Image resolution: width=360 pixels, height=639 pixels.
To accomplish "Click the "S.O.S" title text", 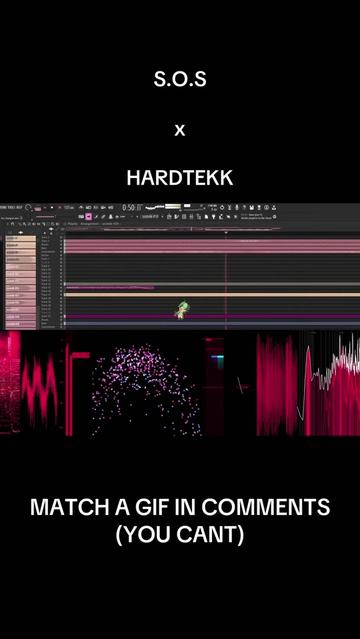I will (x=180, y=79).
